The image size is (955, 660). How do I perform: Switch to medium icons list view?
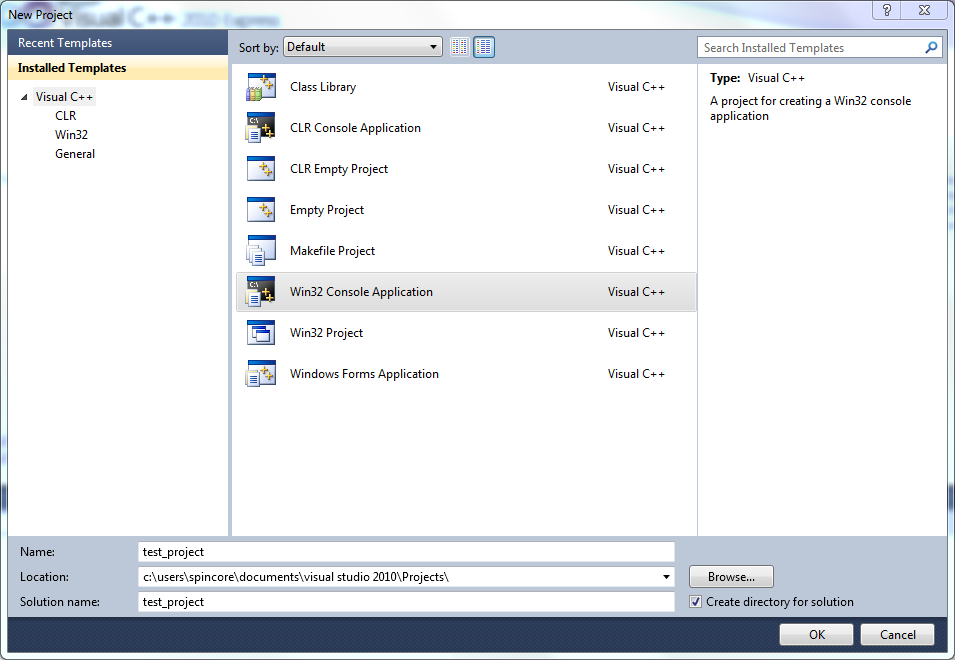click(x=484, y=47)
